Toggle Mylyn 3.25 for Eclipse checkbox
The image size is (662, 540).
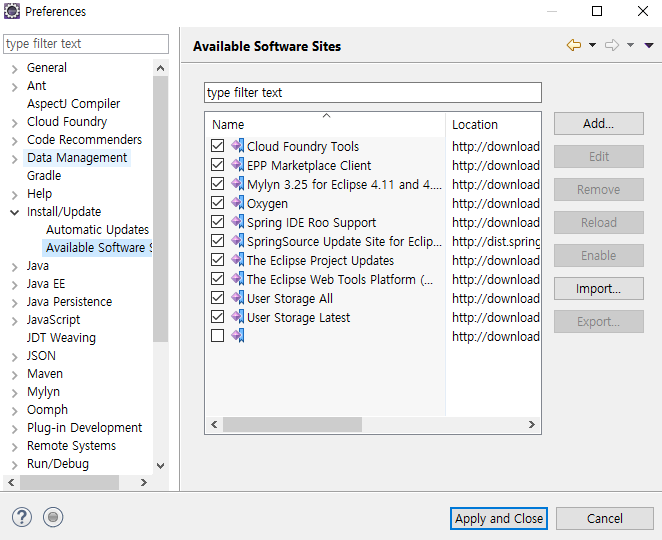[217, 184]
